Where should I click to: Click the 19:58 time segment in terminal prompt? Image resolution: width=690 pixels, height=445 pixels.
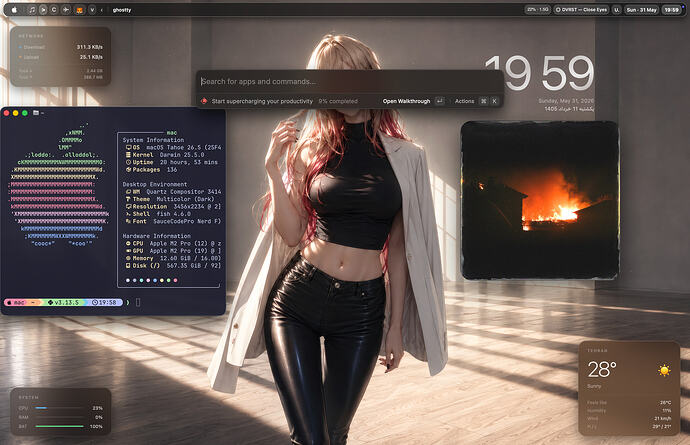105,302
